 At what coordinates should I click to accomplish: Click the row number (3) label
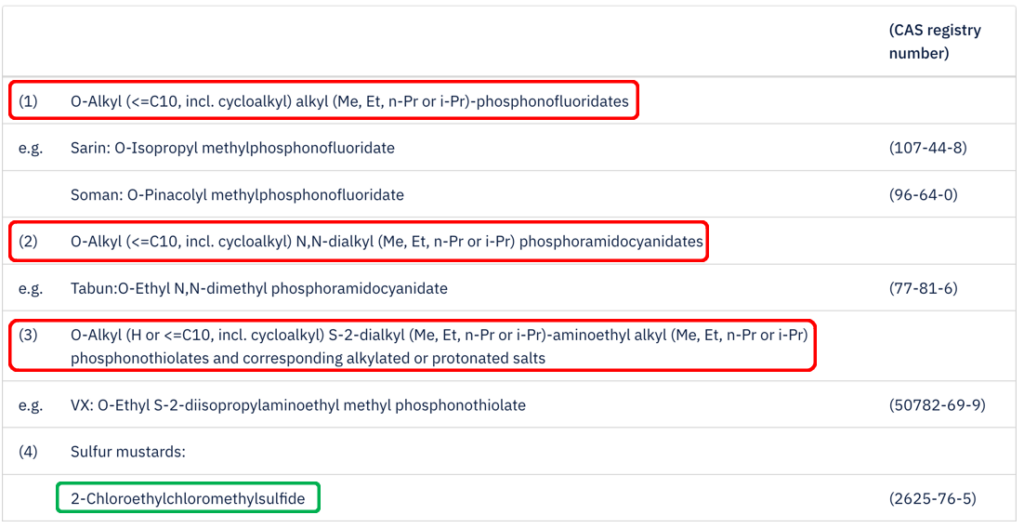28,334
